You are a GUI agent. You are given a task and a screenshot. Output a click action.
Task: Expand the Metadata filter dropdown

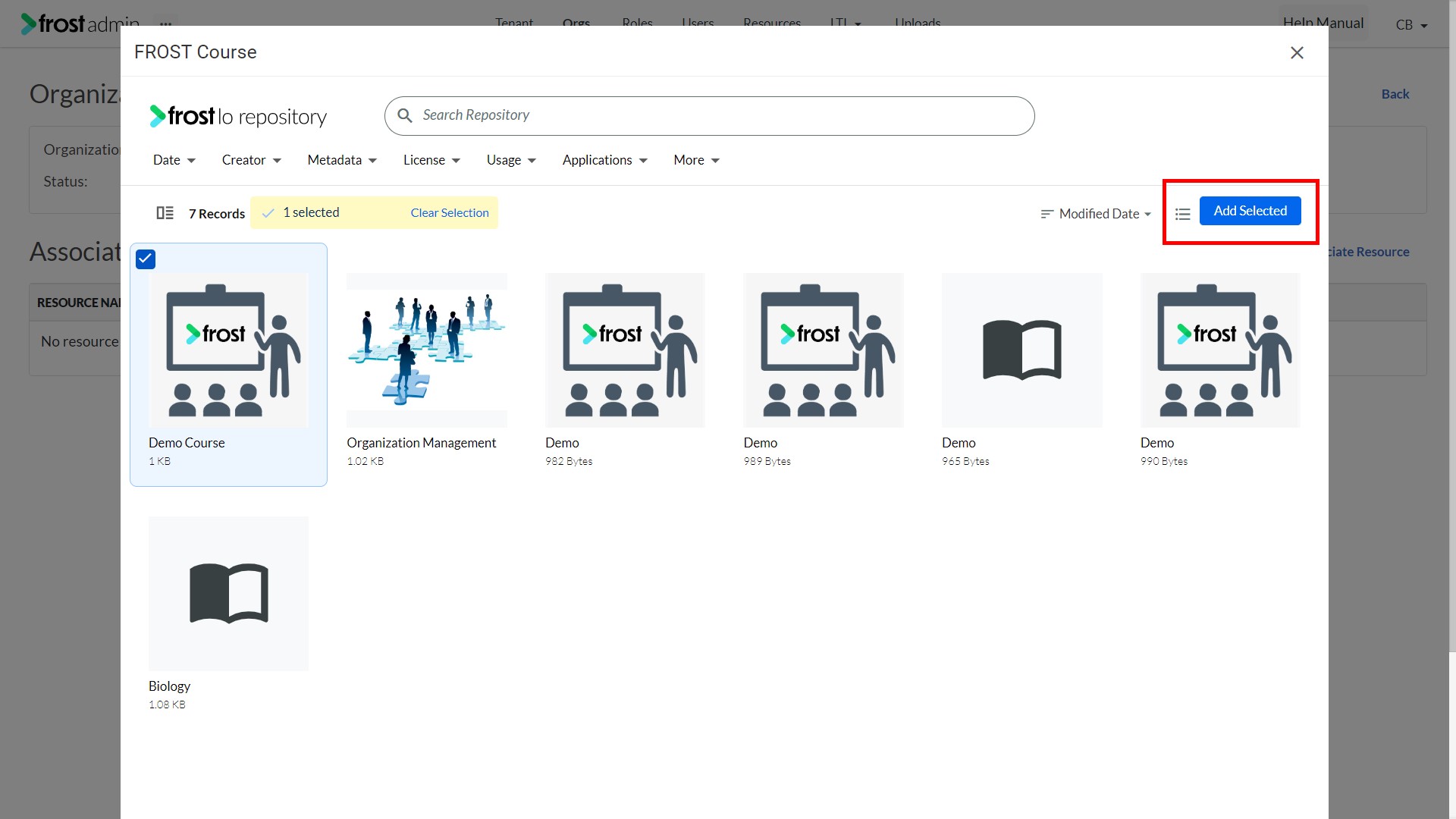point(342,160)
